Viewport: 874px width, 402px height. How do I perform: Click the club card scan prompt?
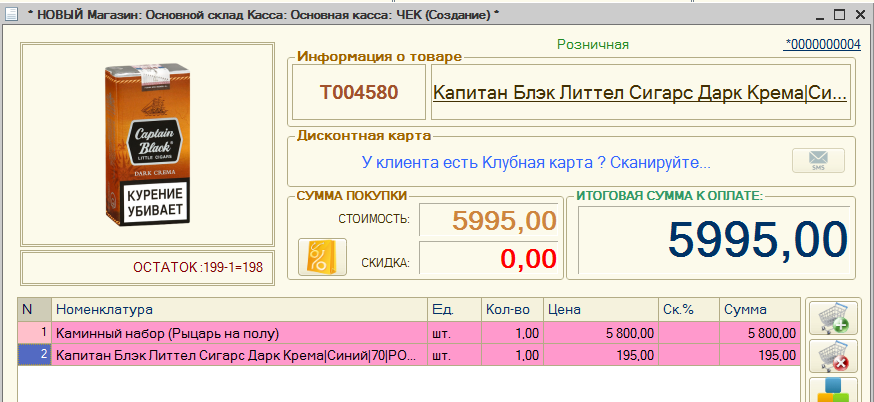(x=536, y=163)
